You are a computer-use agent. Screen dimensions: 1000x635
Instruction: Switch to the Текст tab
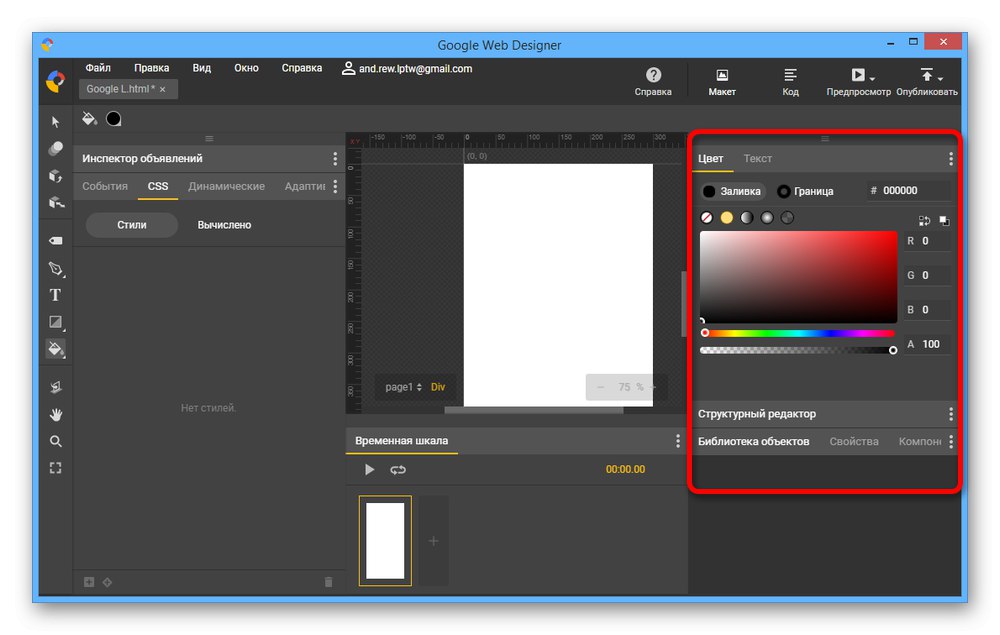(x=758, y=159)
